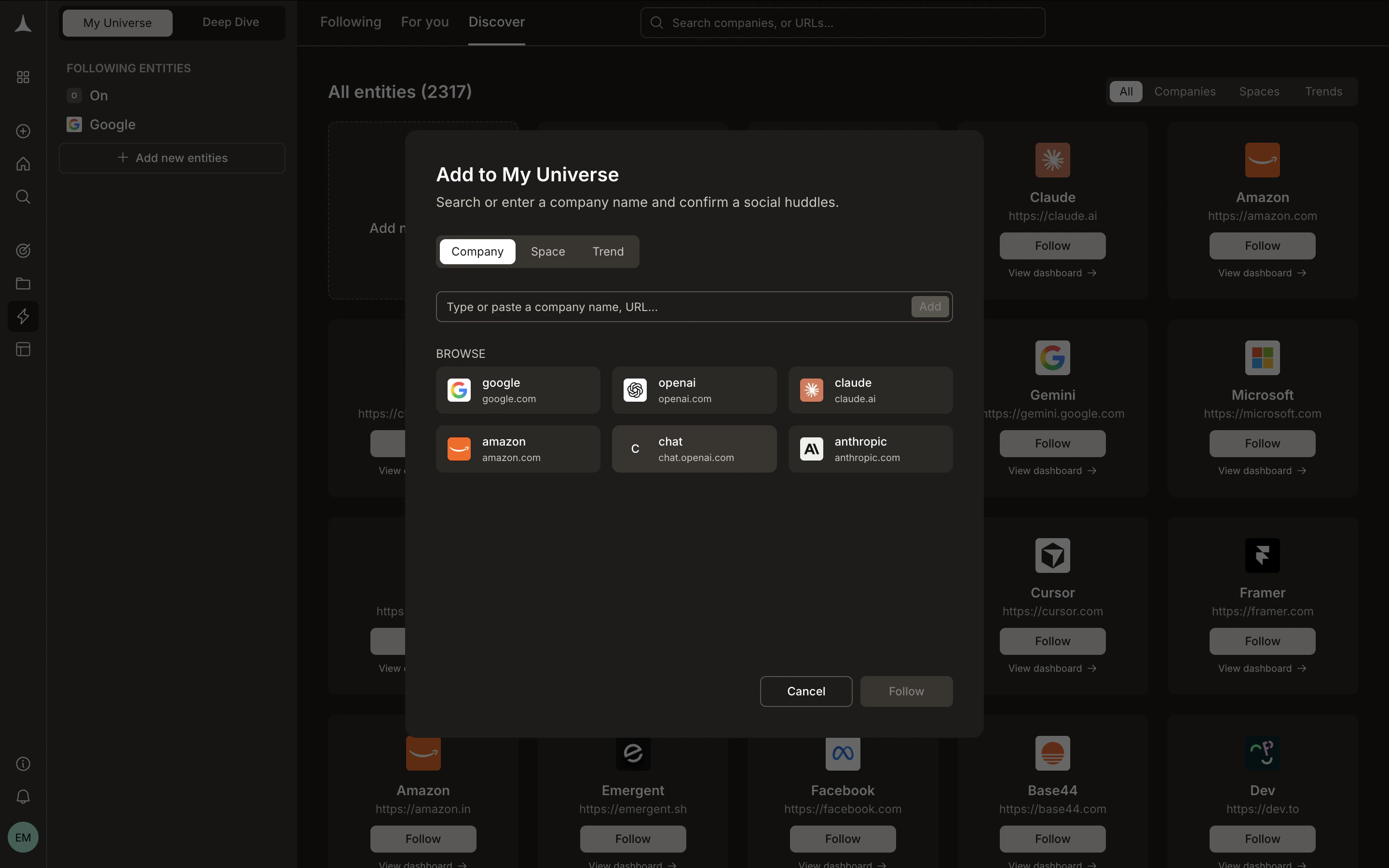Choose claude.ai browse suggestion
Image resolution: width=1389 pixels, height=868 pixels.
click(x=870, y=391)
